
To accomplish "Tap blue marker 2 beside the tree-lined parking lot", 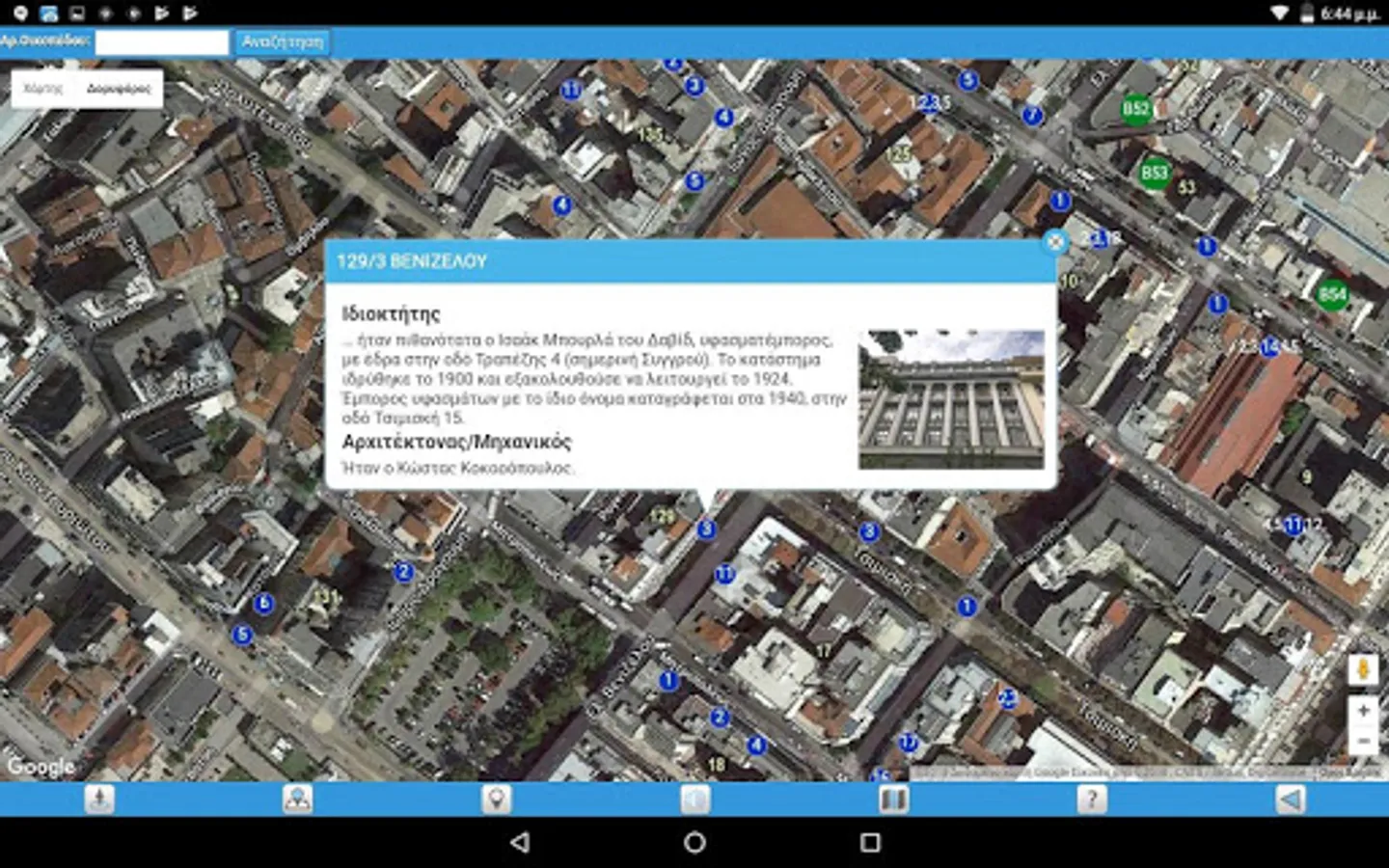I will pos(404,572).
